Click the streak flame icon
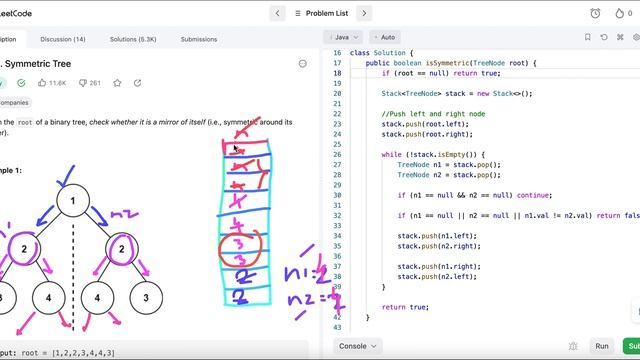This screenshot has height=360, width=640. tap(620, 13)
